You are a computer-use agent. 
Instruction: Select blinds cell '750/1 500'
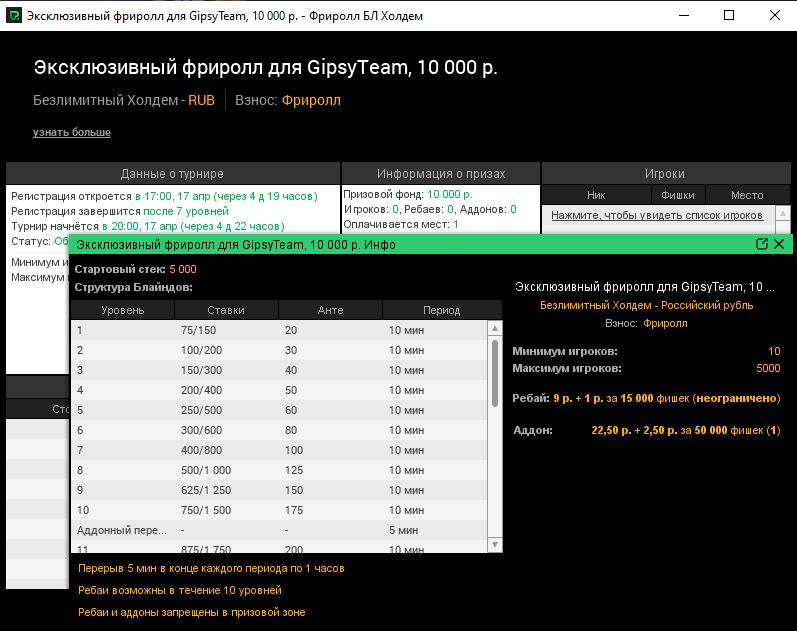pos(206,510)
